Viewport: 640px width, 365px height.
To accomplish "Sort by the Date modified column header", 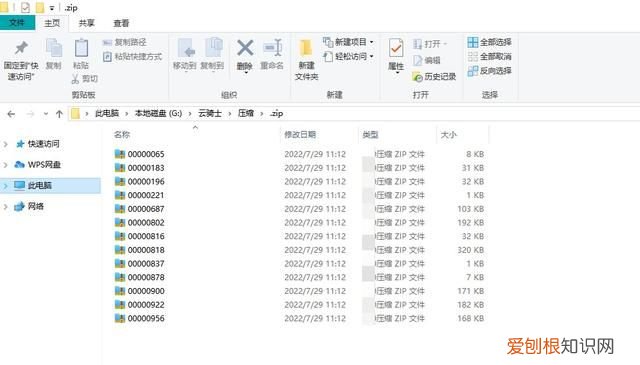I will click(x=300, y=135).
